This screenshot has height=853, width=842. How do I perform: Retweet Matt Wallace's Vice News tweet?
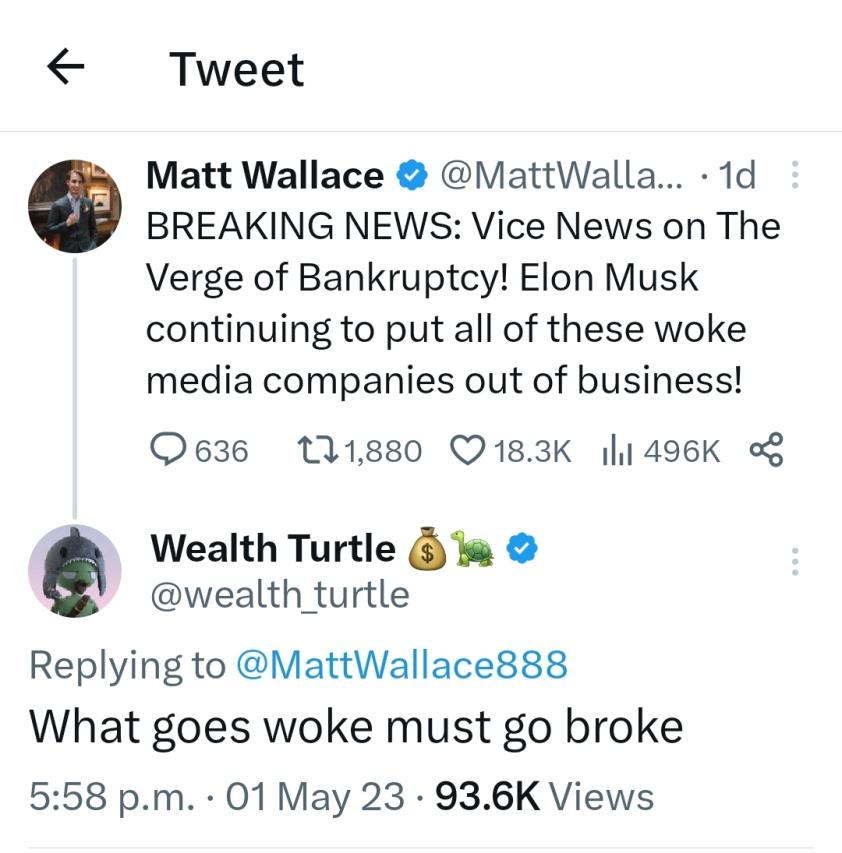pyautogui.click(x=319, y=451)
